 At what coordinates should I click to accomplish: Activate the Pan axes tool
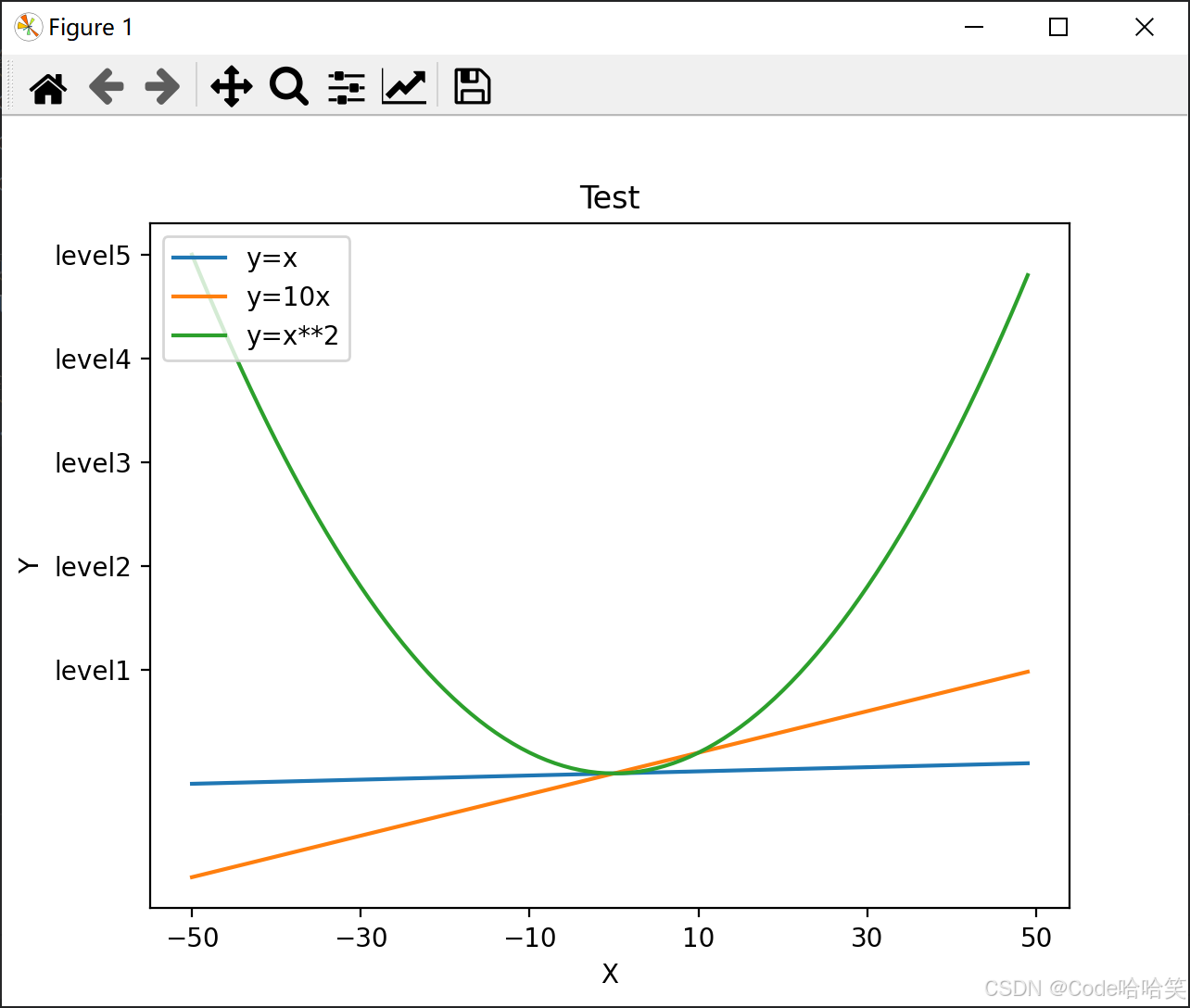[231, 87]
